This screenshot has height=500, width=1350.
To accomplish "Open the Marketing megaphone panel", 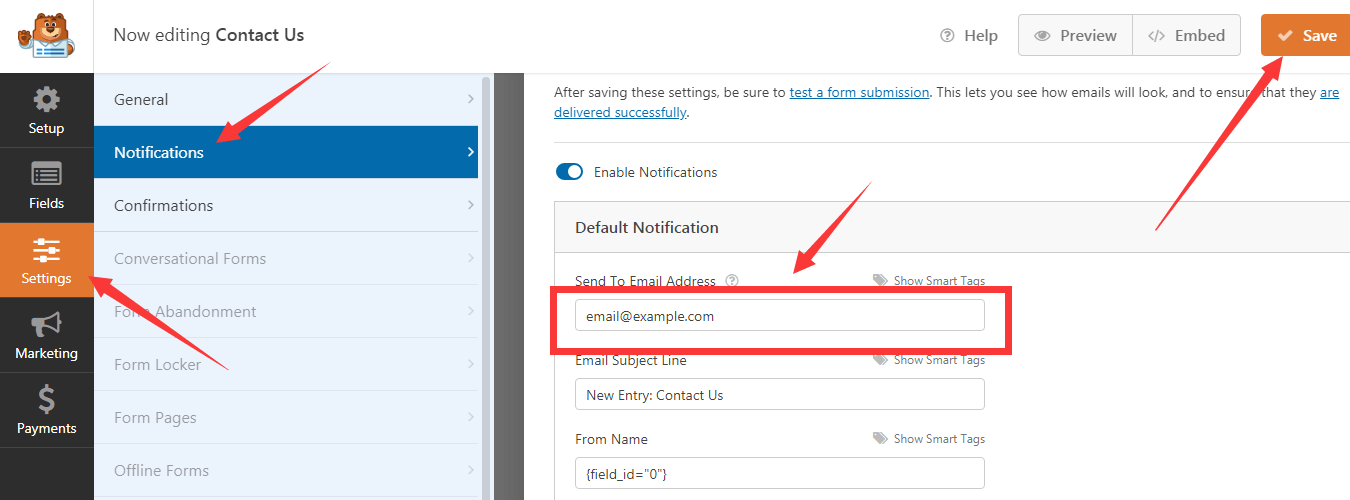I will click(46, 335).
